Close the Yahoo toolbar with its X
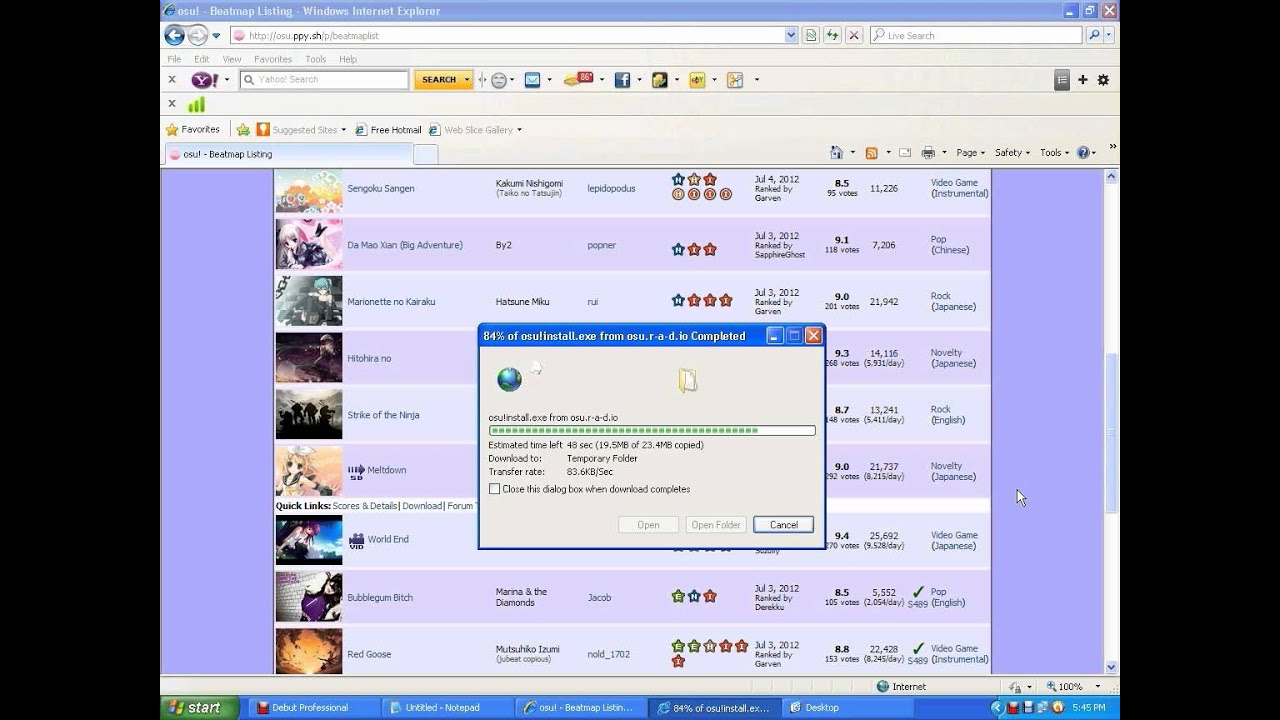Image resolution: width=1280 pixels, height=720 pixels. (x=172, y=80)
